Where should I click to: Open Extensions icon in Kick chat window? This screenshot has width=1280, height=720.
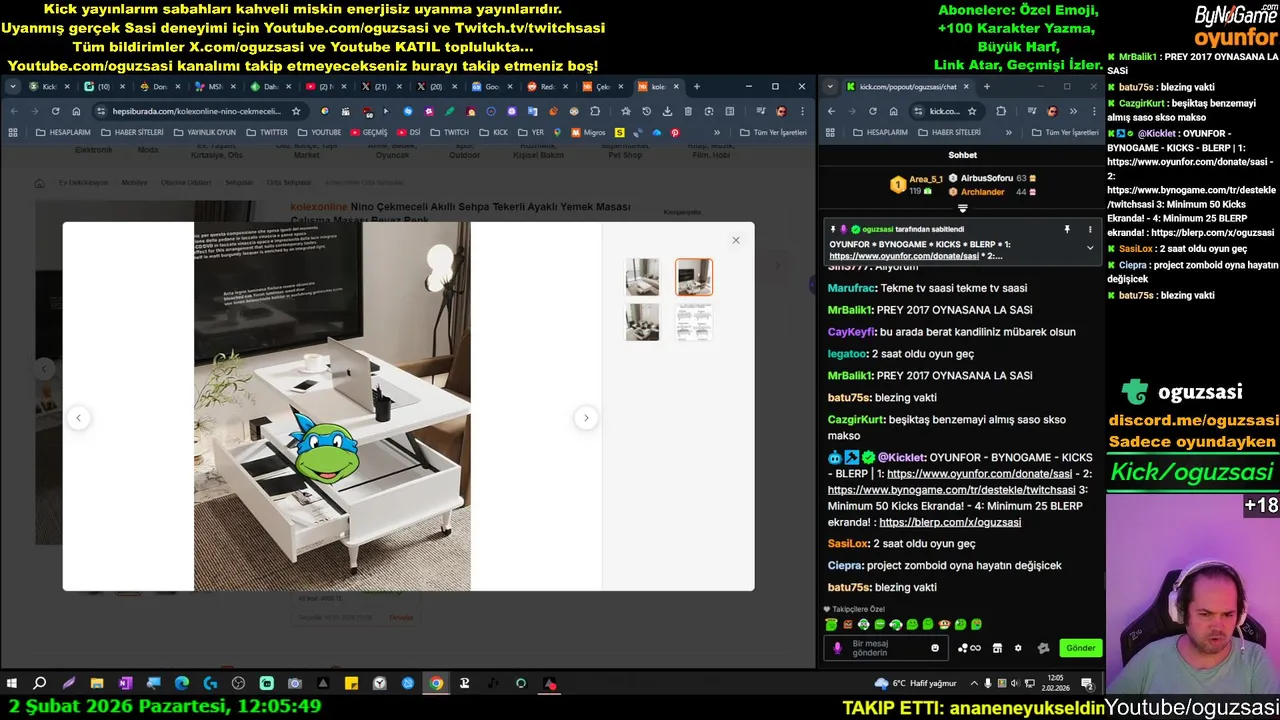pyautogui.click(x=1001, y=111)
